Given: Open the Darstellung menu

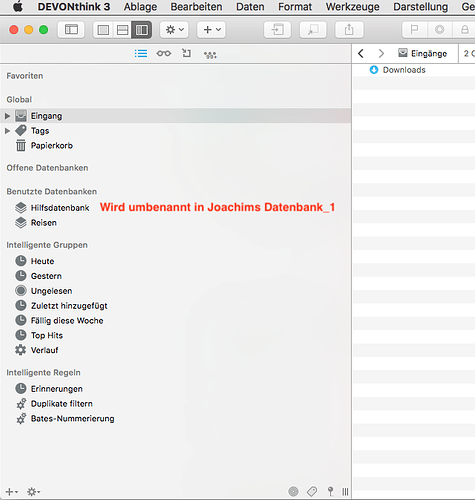Looking at the screenshot, I should point(420,7).
